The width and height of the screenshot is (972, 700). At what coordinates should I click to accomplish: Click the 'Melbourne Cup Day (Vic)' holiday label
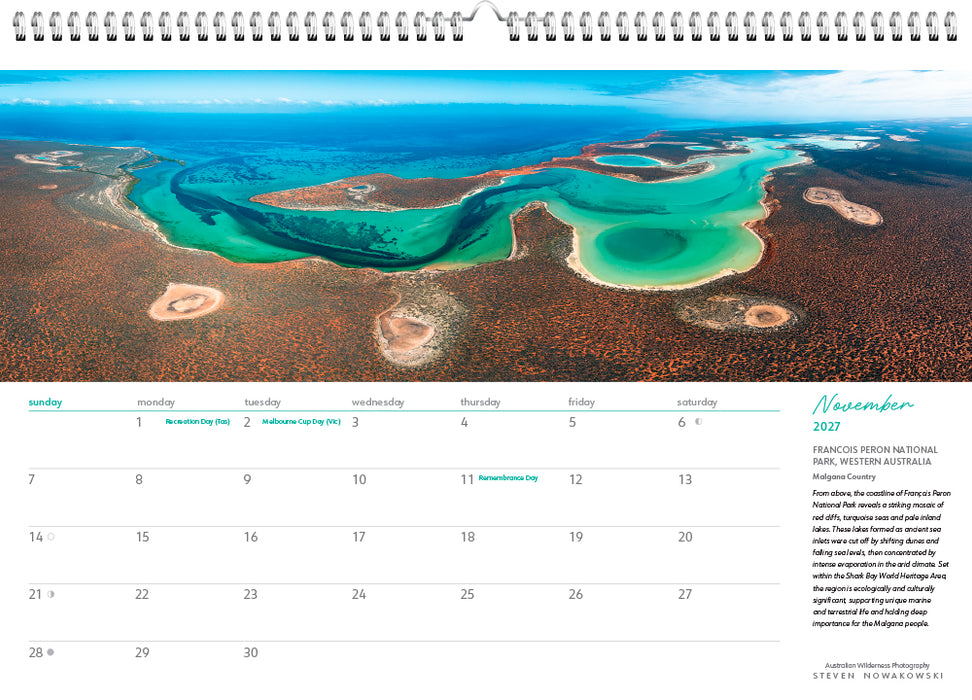[x=301, y=422]
